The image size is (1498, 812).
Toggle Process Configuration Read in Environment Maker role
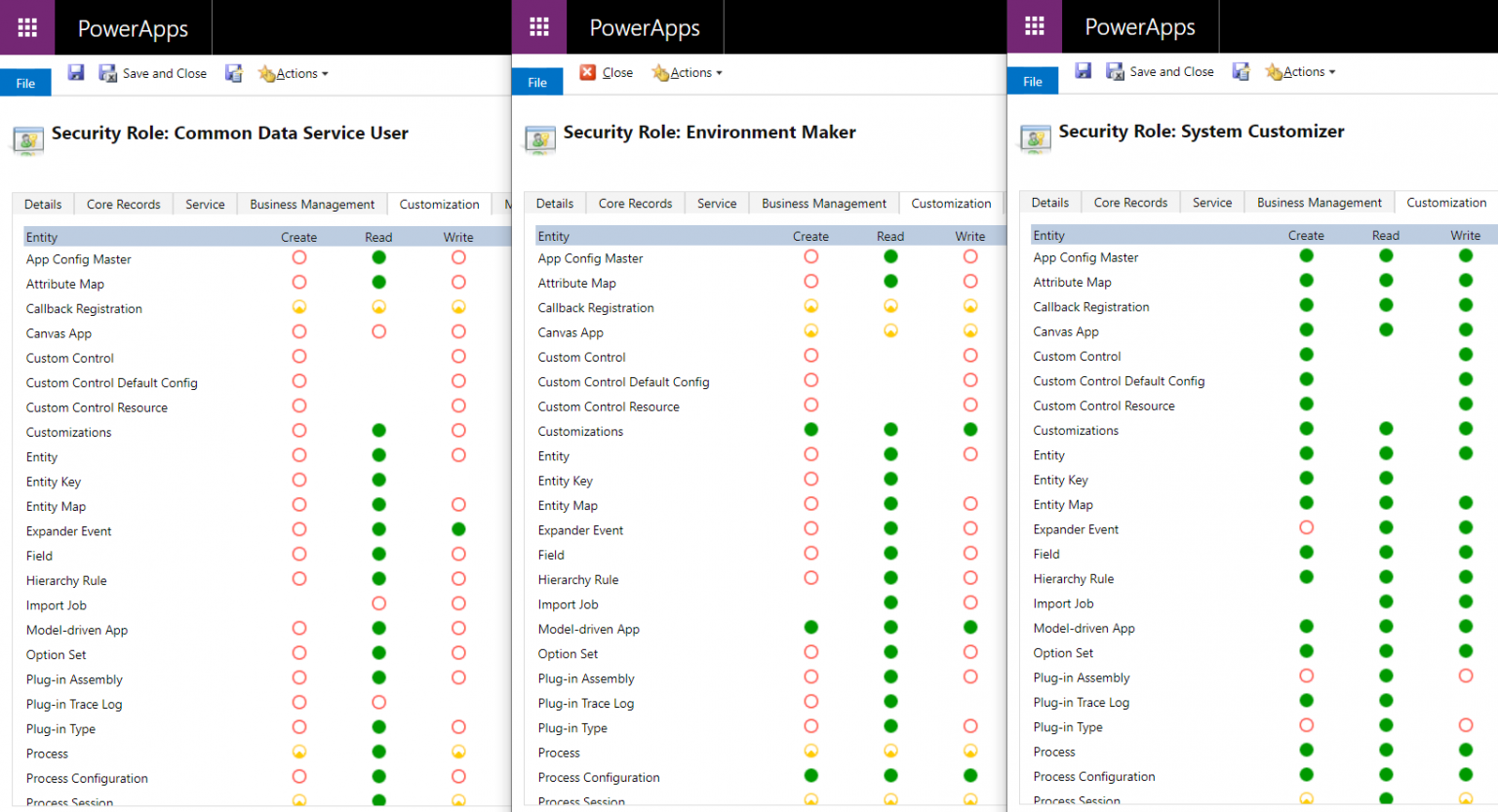[890, 776]
